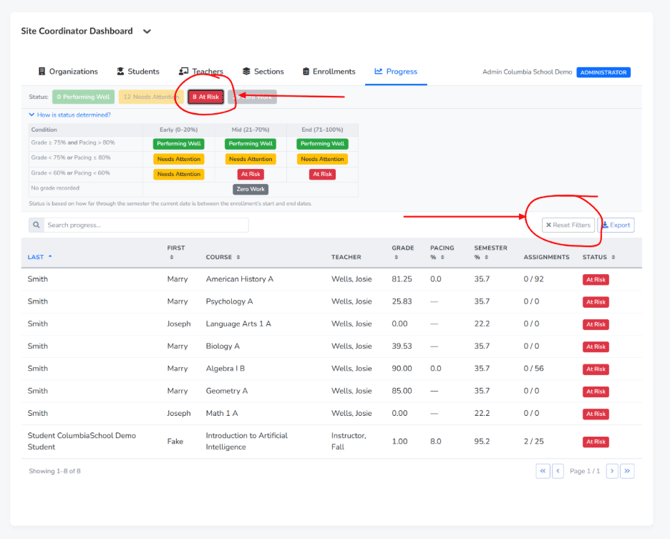This screenshot has height=539, width=670.
Task: Click the Language Arts 1 A course cell
Action: click(238, 324)
